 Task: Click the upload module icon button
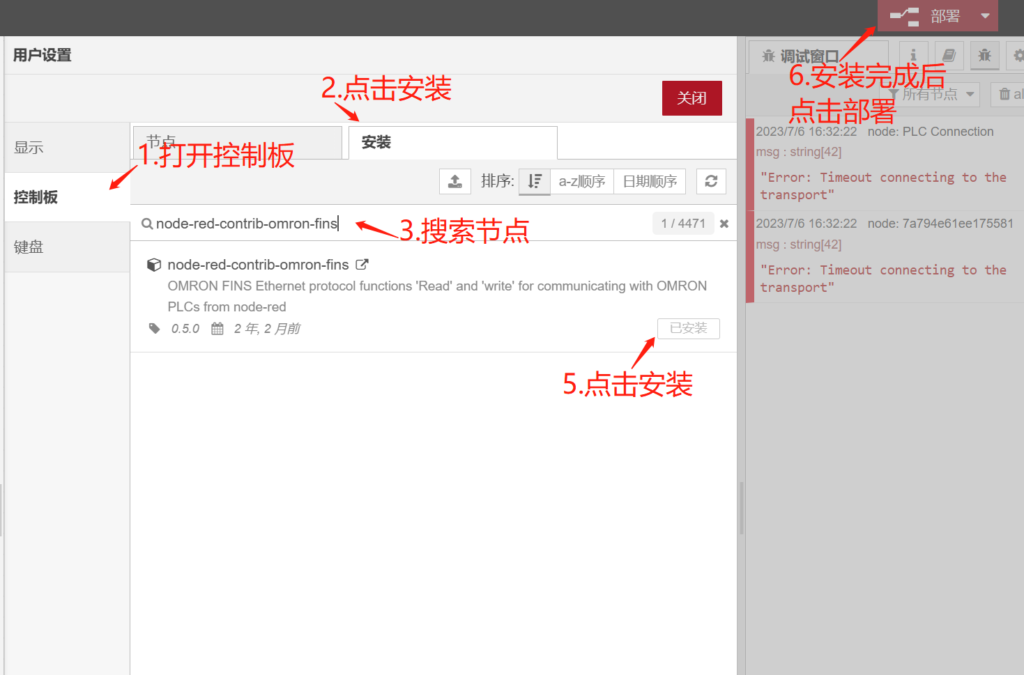(454, 181)
